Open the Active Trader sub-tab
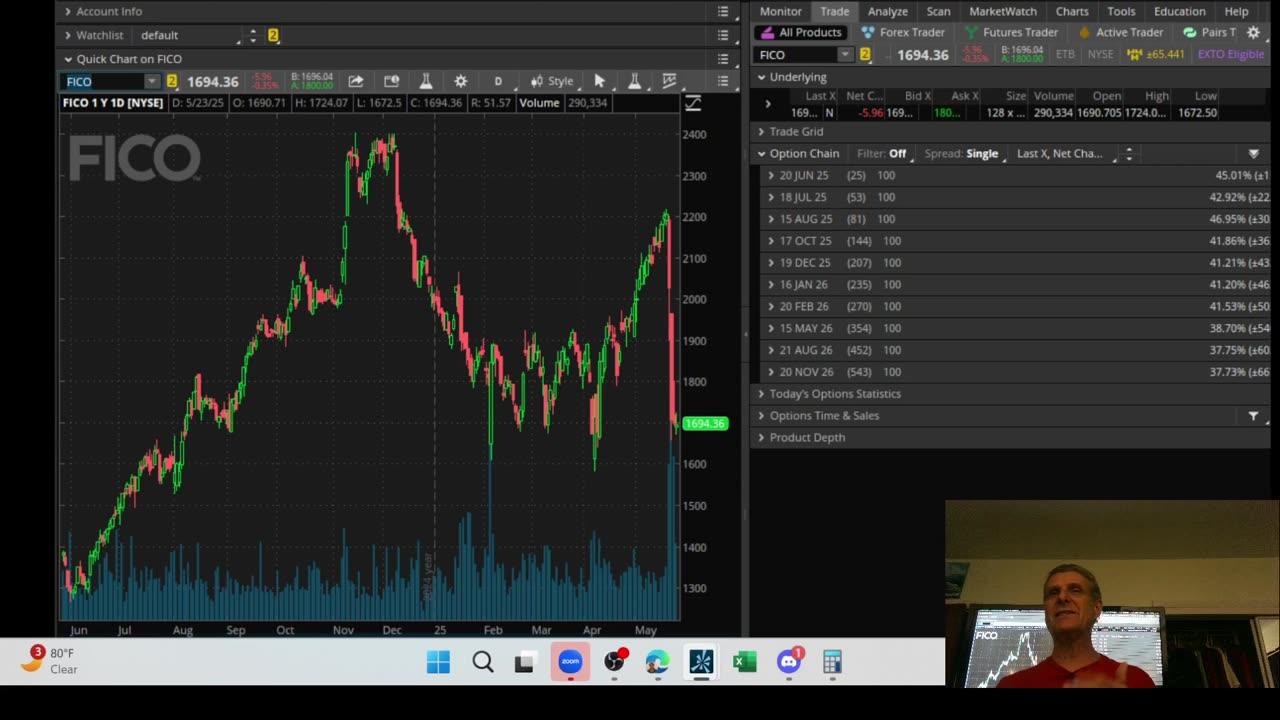 tap(1119, 32)
